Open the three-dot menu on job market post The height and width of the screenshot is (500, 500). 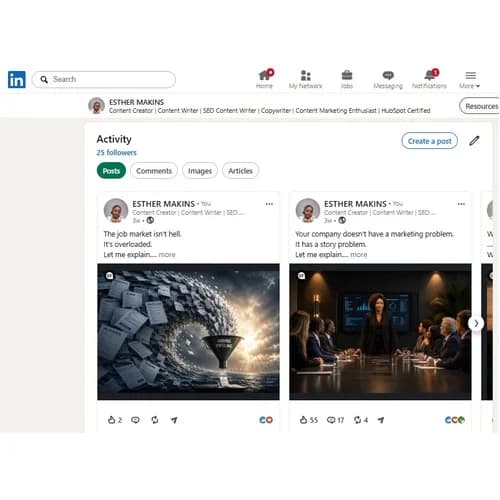269,204
